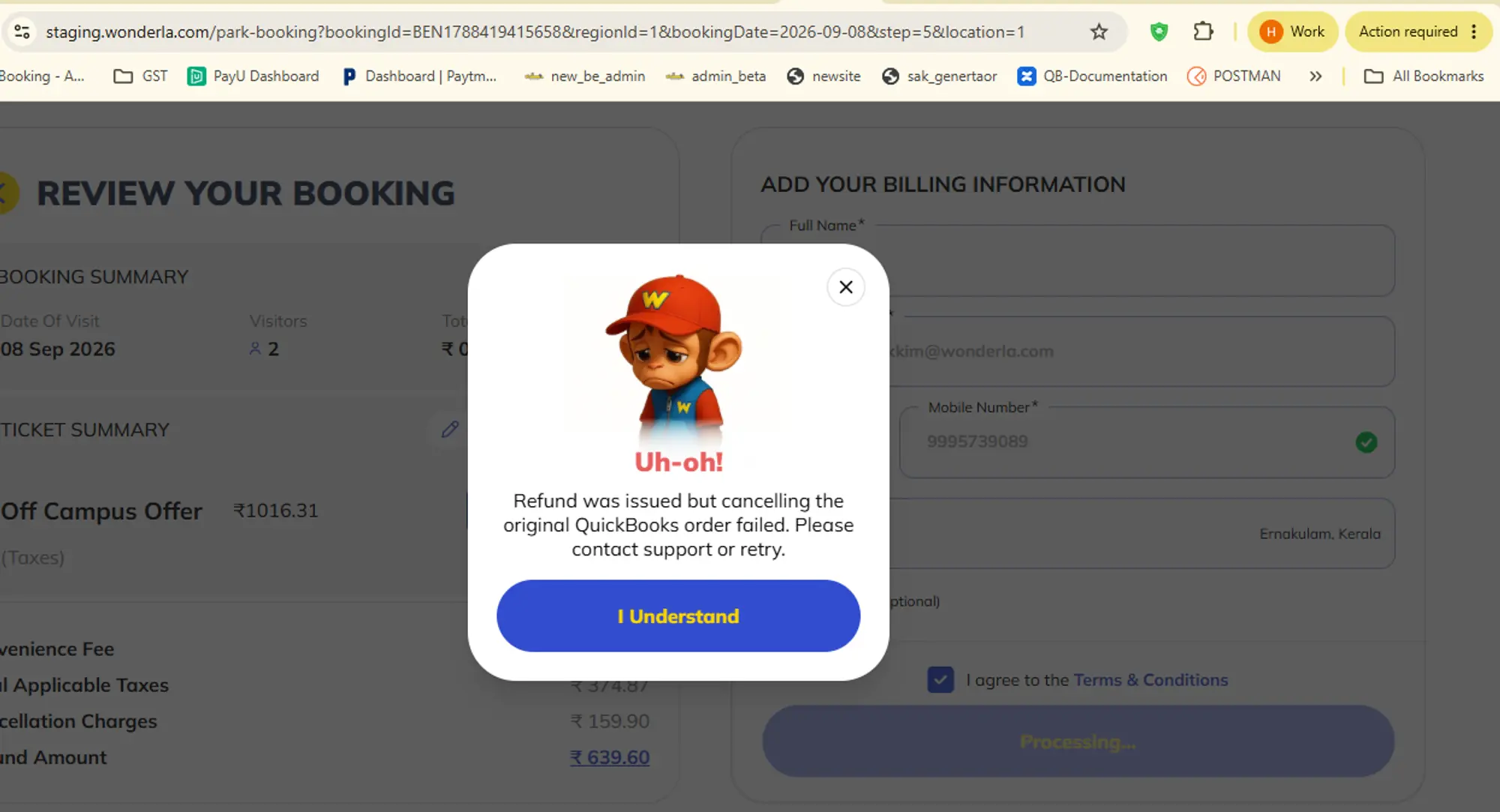Focus the Full Name input field
The image size is (1500, 812).
click(1078, 260)
